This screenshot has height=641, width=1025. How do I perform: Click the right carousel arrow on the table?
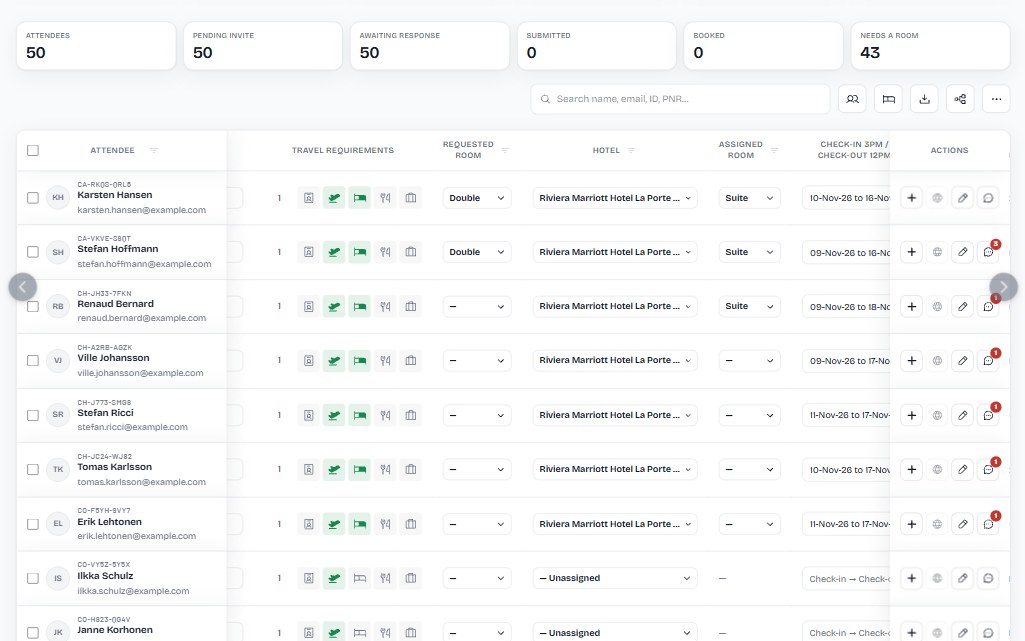pos(1003,287)
